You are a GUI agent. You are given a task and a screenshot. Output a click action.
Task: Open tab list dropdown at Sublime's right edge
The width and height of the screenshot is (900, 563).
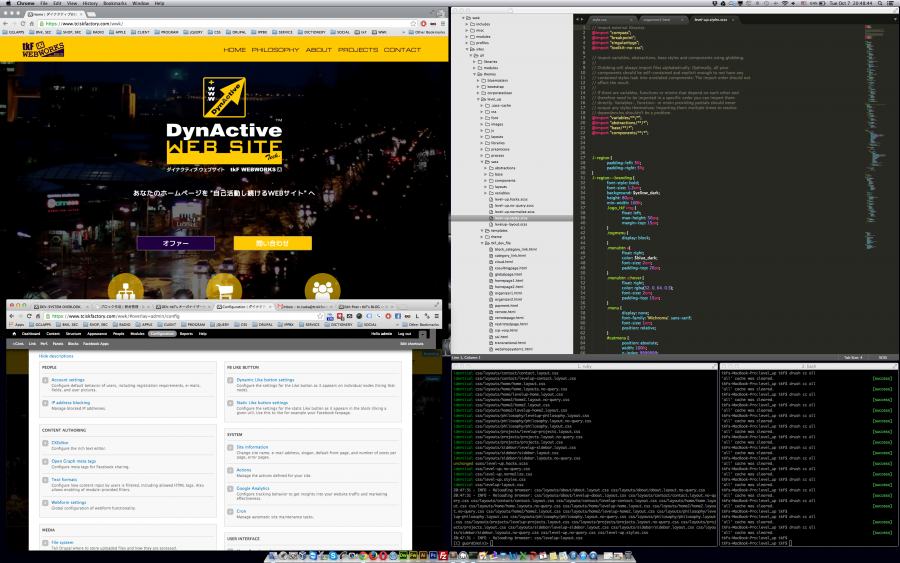pos(895,20)
